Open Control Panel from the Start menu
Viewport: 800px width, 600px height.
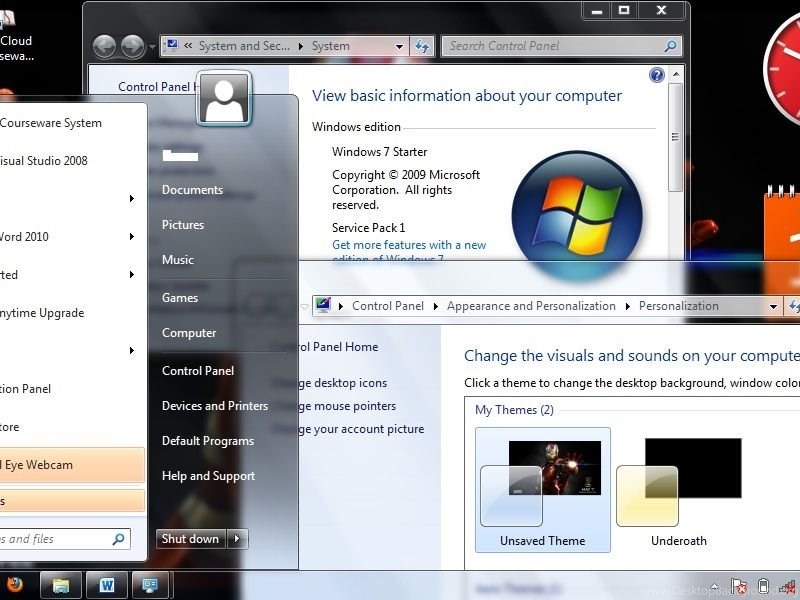click(198, 371)
